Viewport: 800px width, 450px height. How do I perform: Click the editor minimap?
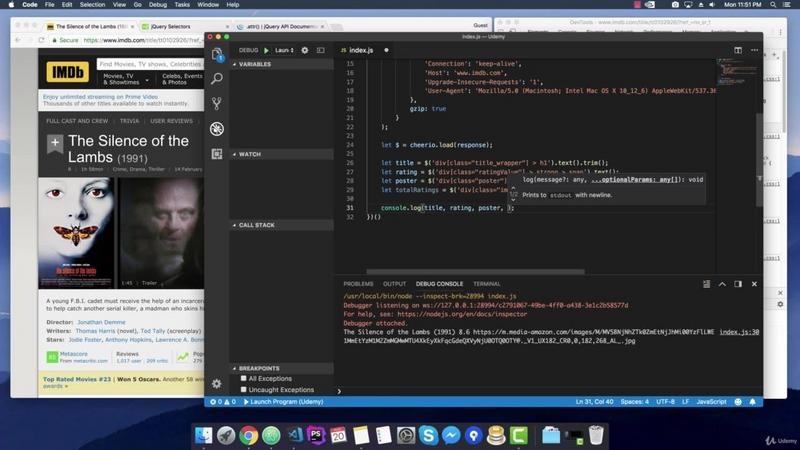pyautogui.click(x=735, y=74)
